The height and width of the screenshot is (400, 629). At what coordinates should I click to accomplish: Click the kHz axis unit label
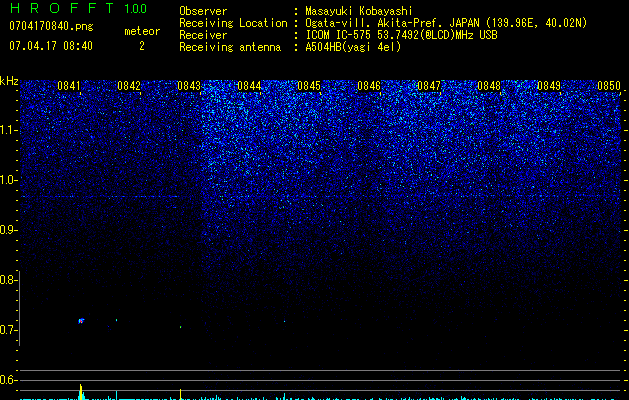tap(9, 81)
